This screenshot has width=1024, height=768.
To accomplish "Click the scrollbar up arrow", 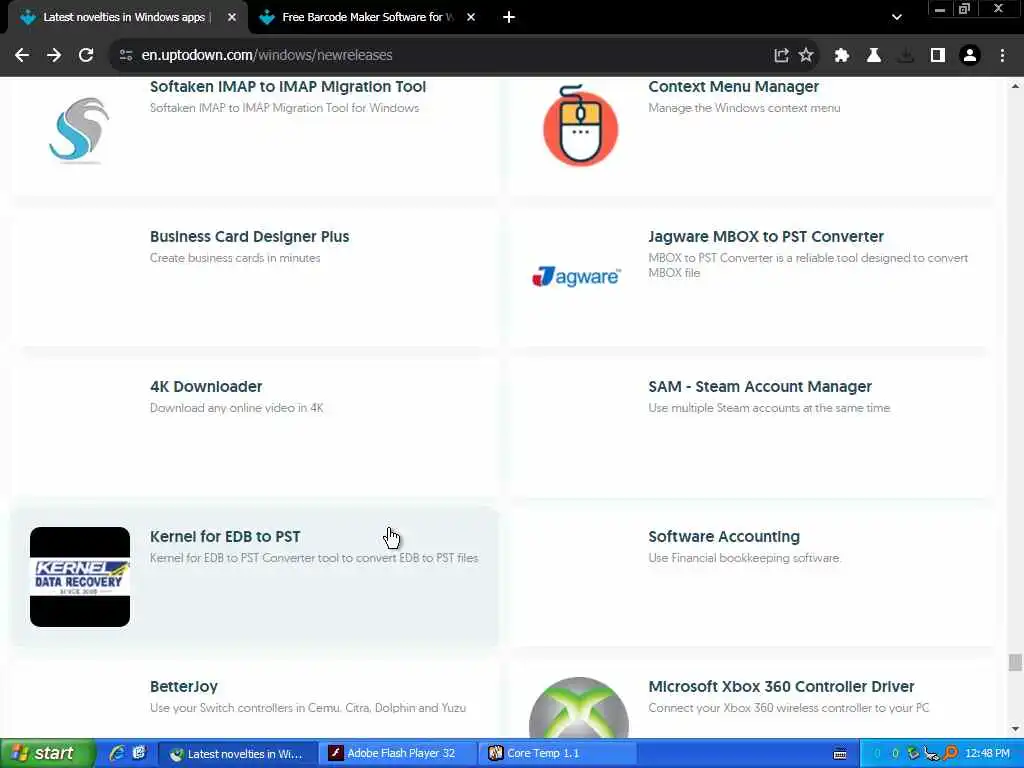I will (1015, 86).
